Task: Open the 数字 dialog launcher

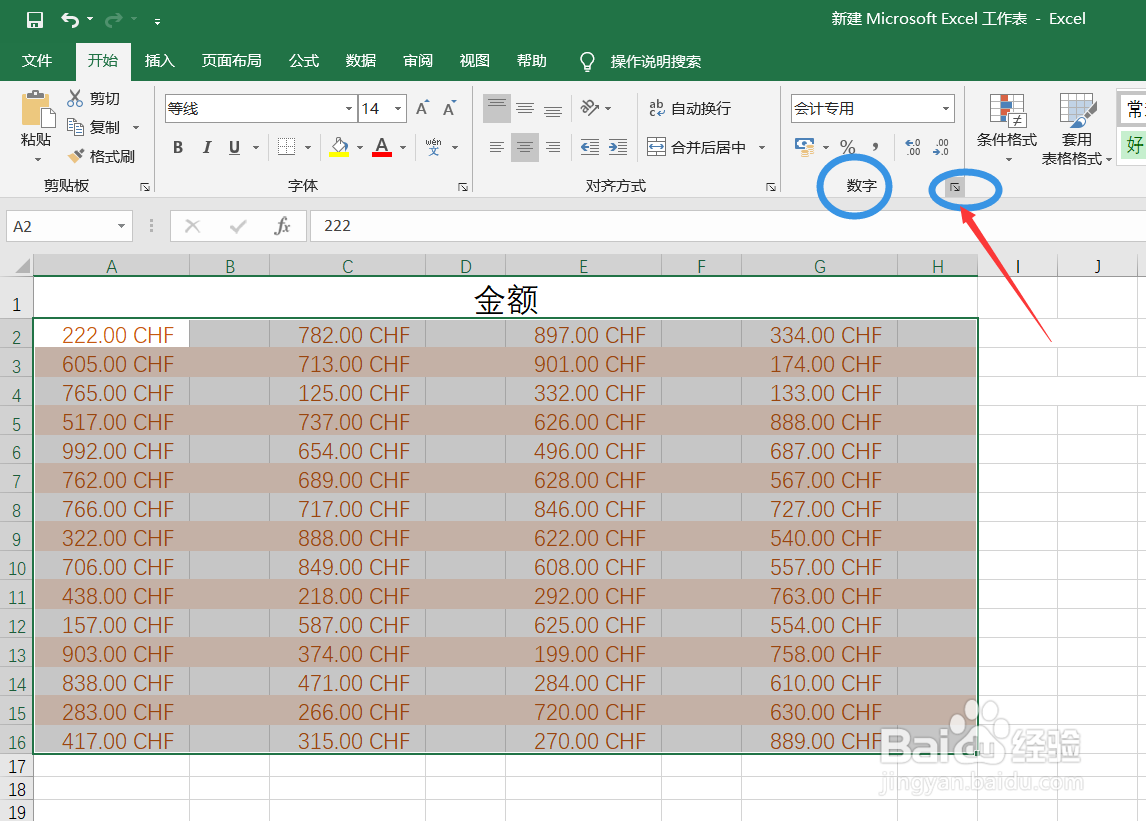Action: pos(955,188)
